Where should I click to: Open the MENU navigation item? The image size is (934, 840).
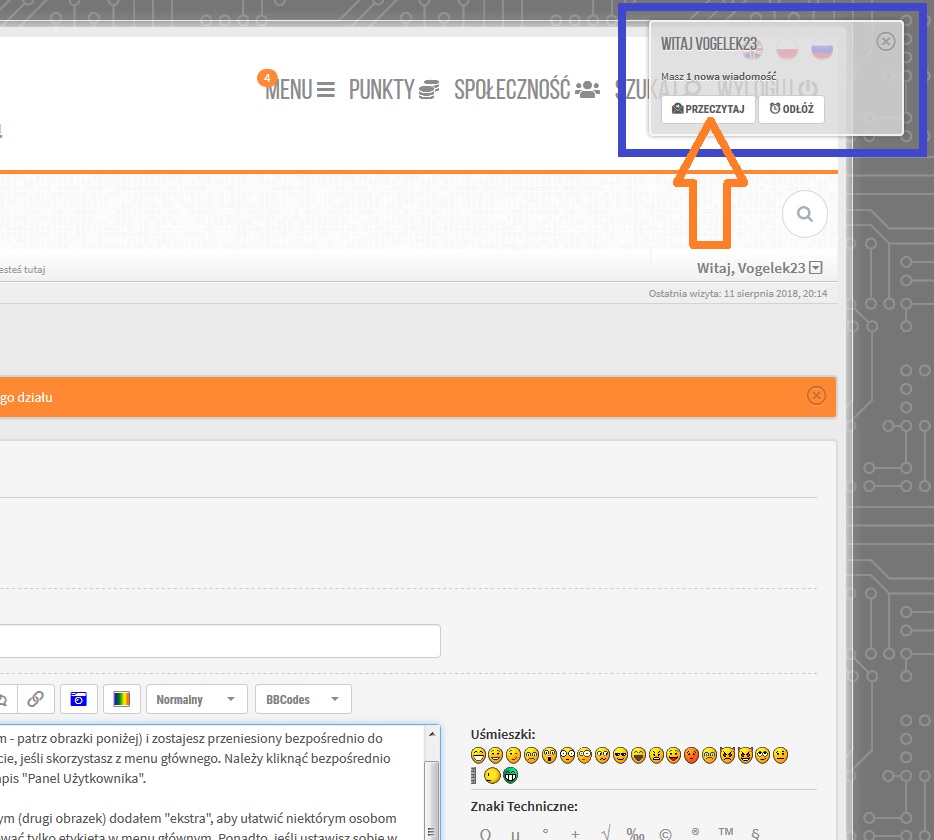(300, 89)
